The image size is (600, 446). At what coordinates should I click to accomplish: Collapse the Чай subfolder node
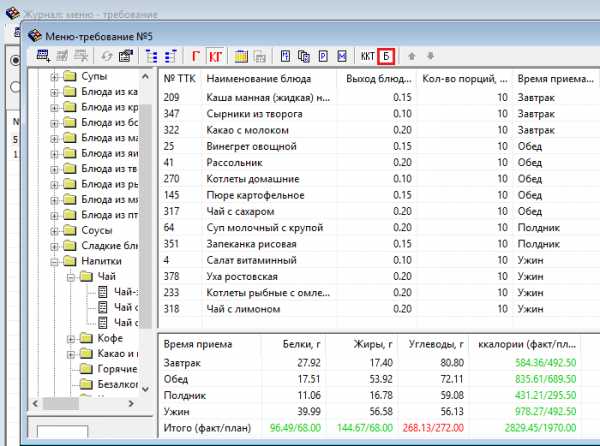point(68,276)
